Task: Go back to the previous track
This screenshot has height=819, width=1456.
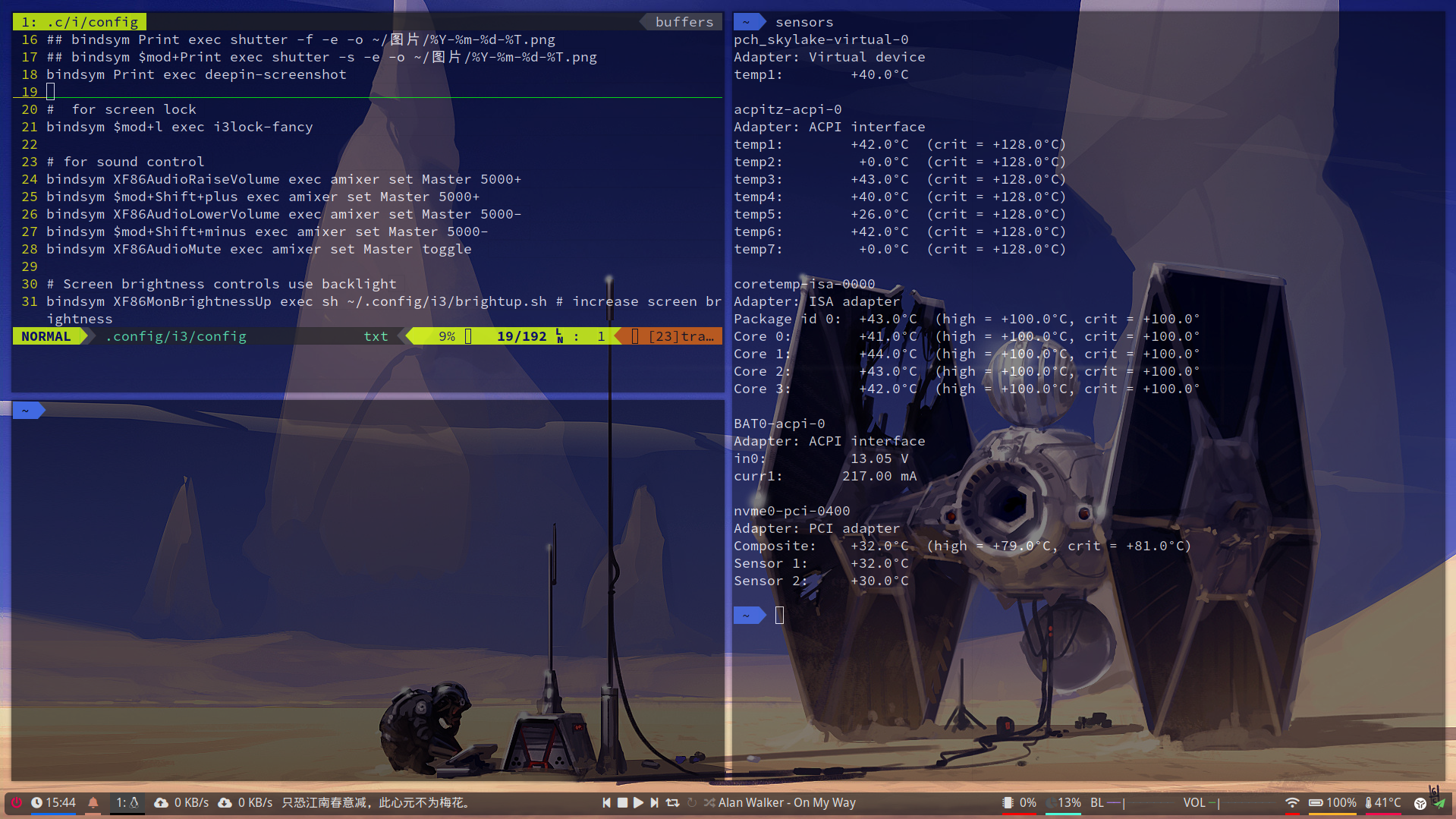Action: click(605, 802)
